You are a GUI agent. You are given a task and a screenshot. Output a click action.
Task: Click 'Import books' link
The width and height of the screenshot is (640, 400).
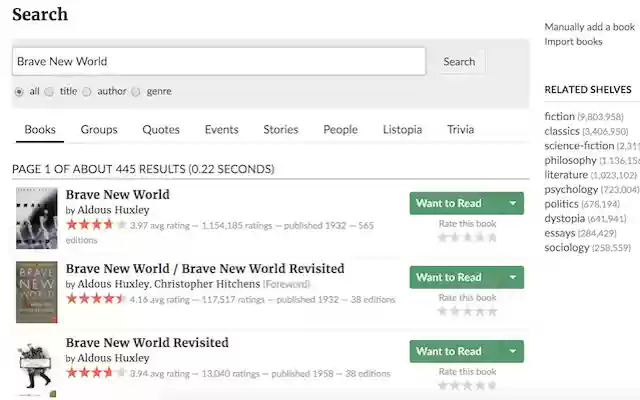(573, 42)
